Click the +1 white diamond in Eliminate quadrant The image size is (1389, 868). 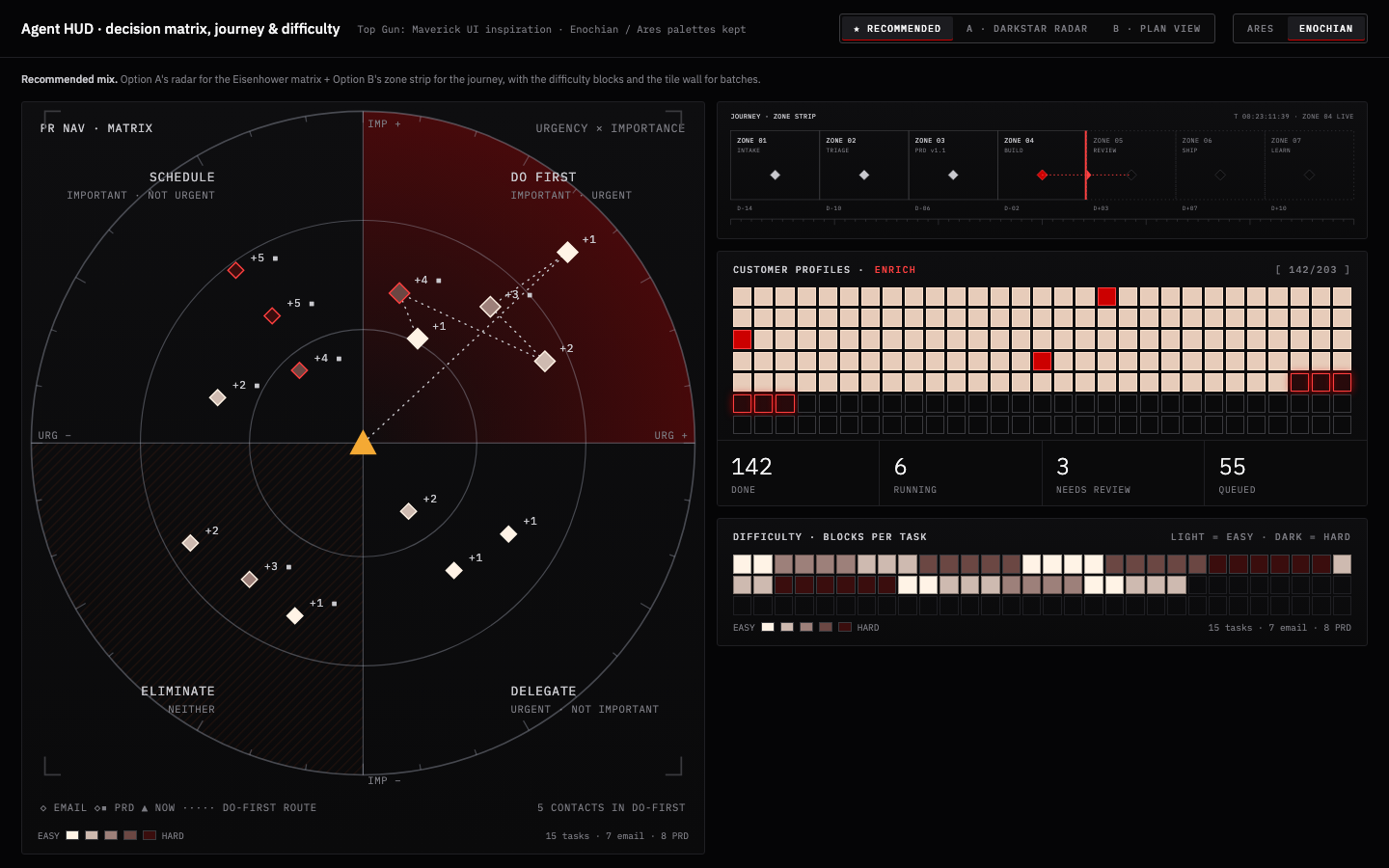tap(295, 615)
